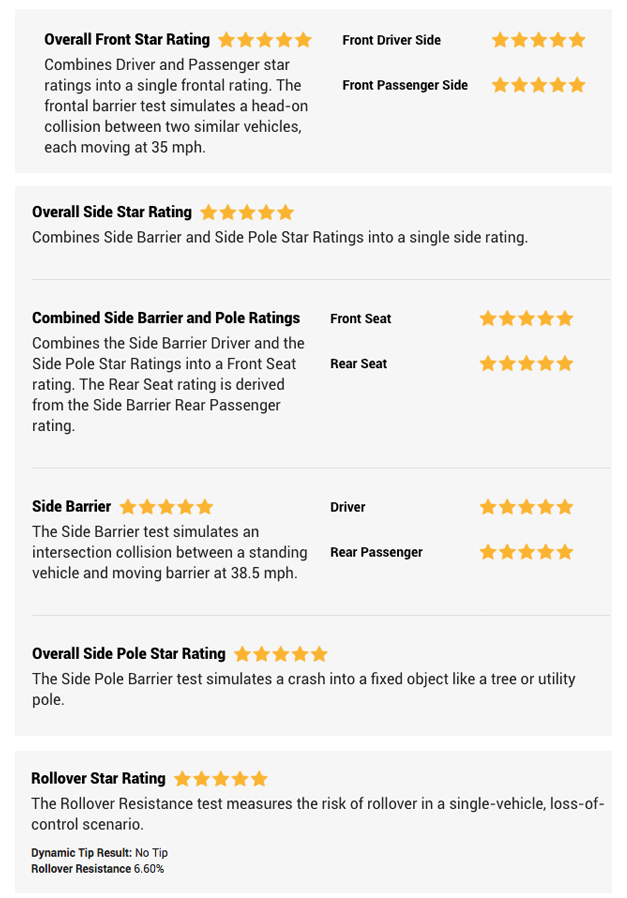The height and width of the screenshot is (898, 627).
Task: Click the Overall Side Pole rating stars
Action: [x=281, y=654]
